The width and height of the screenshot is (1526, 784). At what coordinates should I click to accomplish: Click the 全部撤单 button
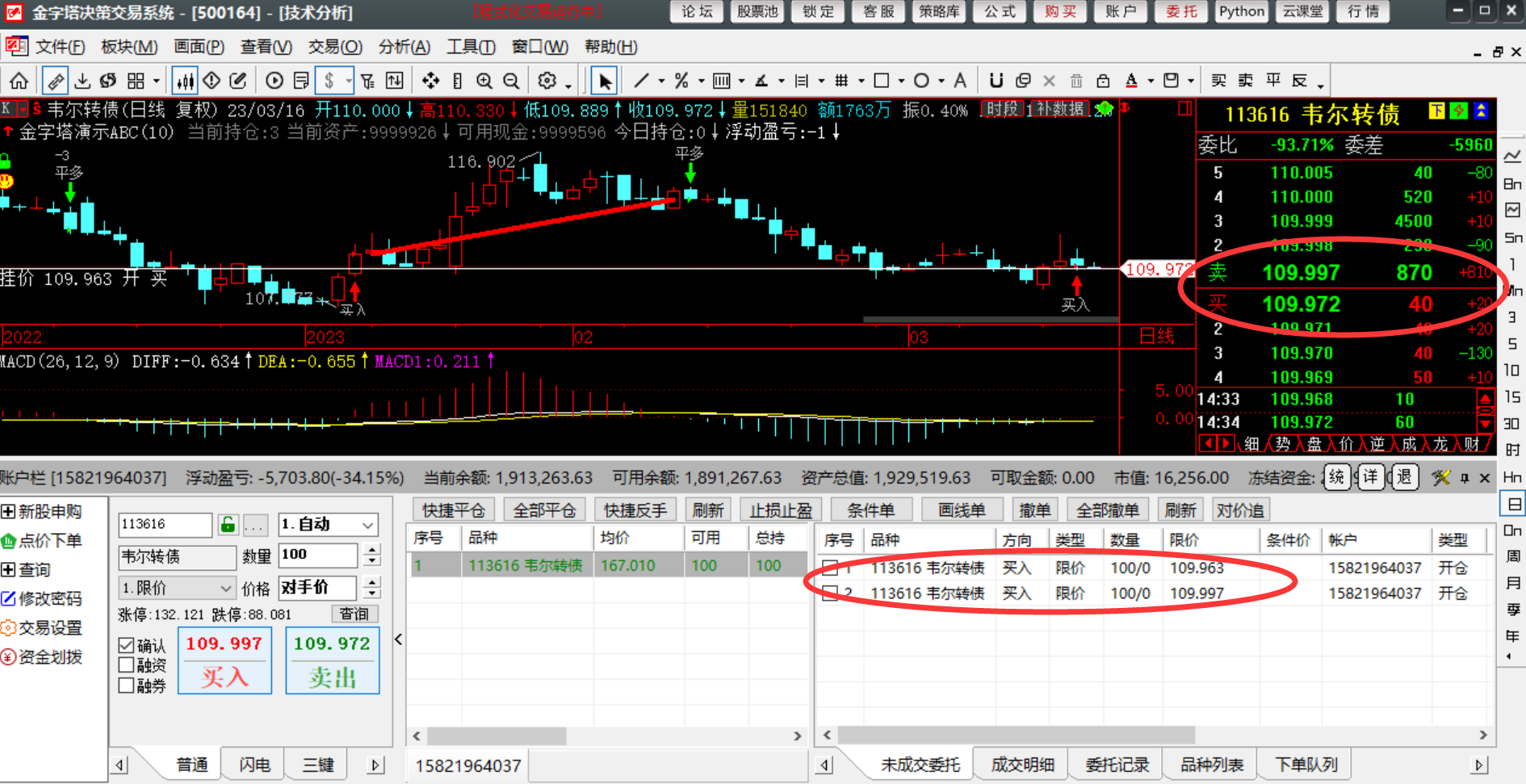[x=1107, y=510]
